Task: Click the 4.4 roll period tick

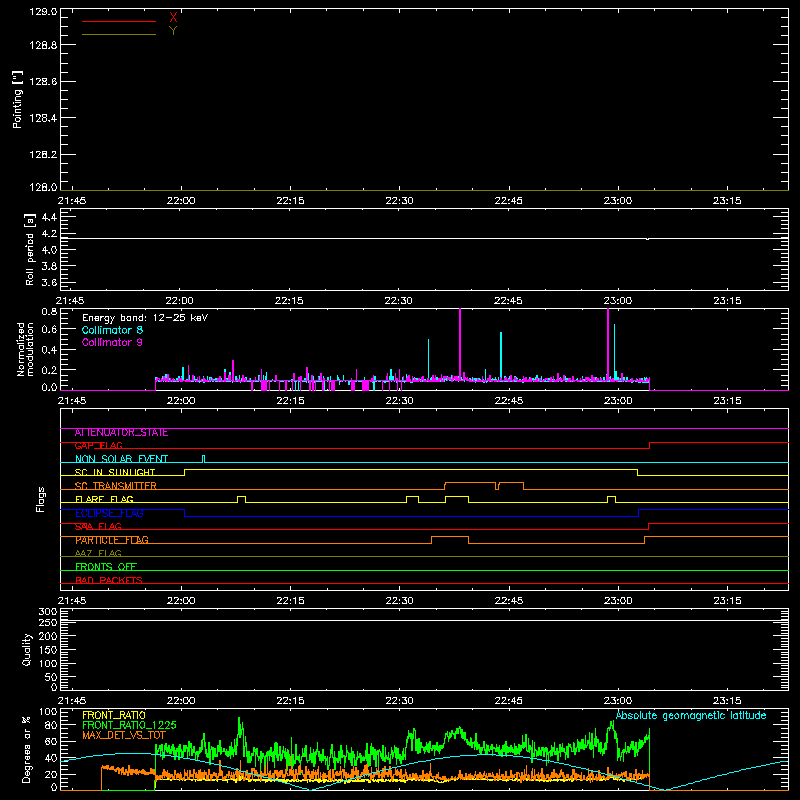Action: coord(49,217)
